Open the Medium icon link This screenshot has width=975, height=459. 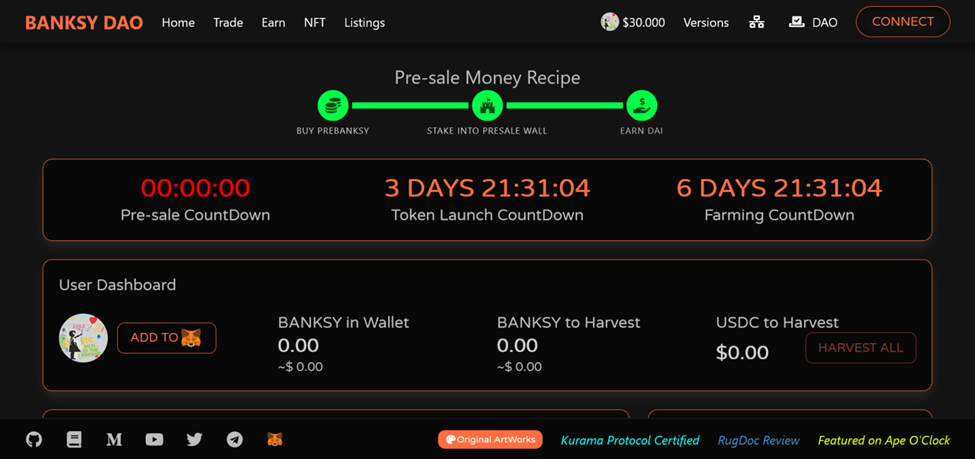pyautogui.click(x=114, y=440)
